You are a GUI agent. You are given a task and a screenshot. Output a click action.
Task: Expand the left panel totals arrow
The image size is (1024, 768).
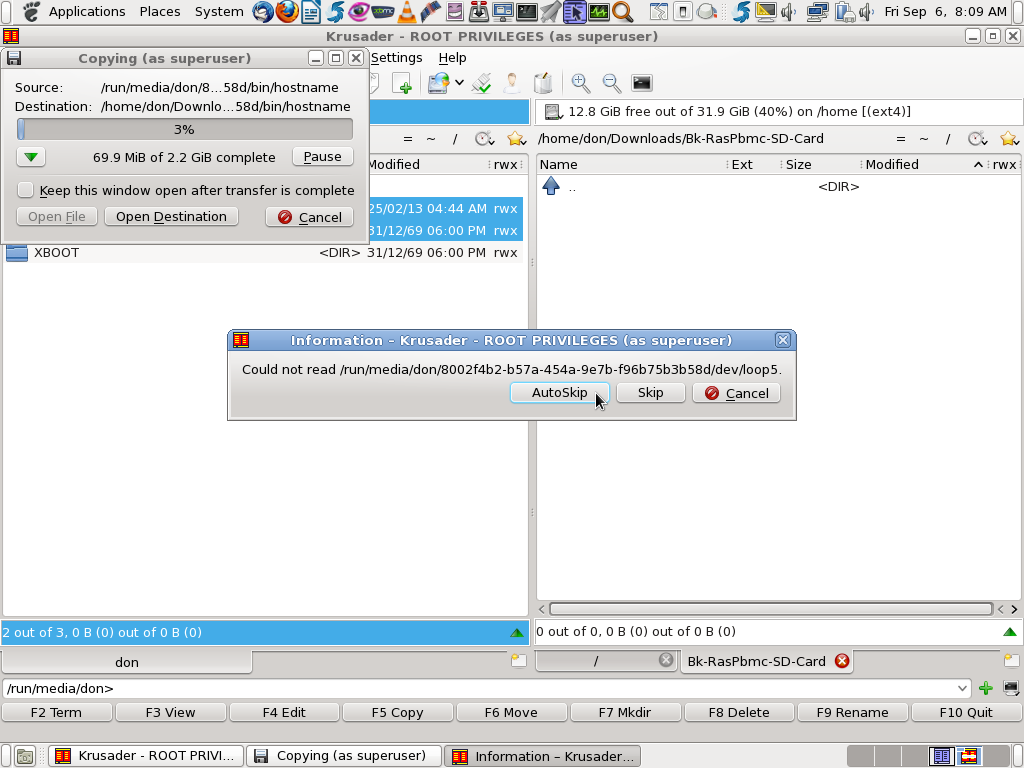[519, 631]
